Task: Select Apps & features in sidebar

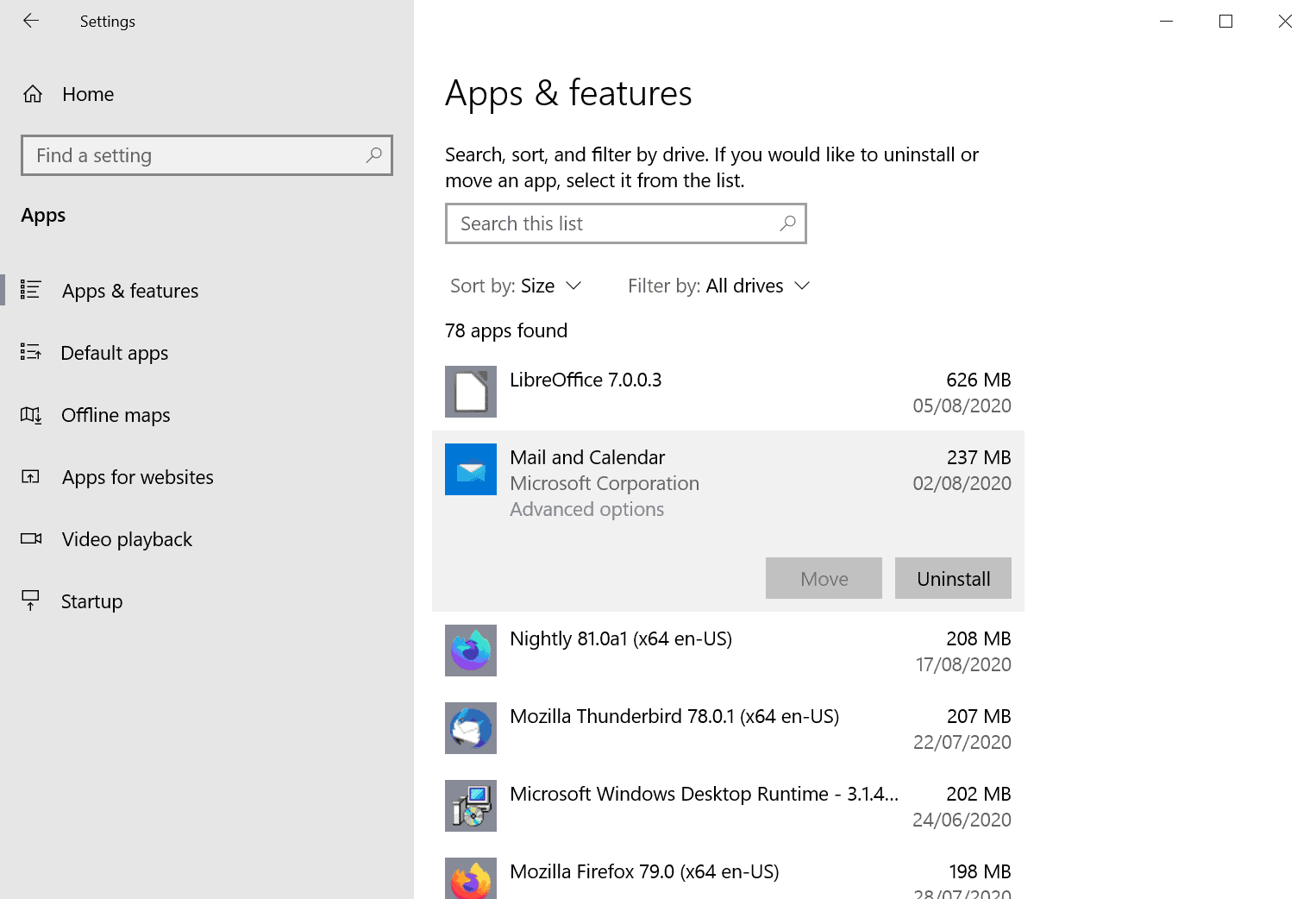Action: (207, 291)
